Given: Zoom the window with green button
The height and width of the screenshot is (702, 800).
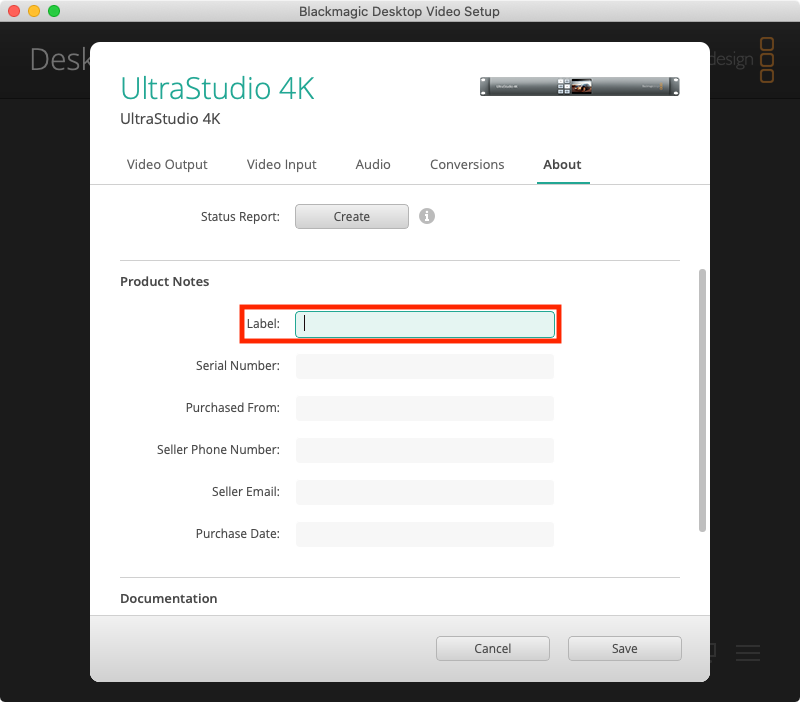Looking at the screenshot, I should pyautogui.click(x=54, y=11).
